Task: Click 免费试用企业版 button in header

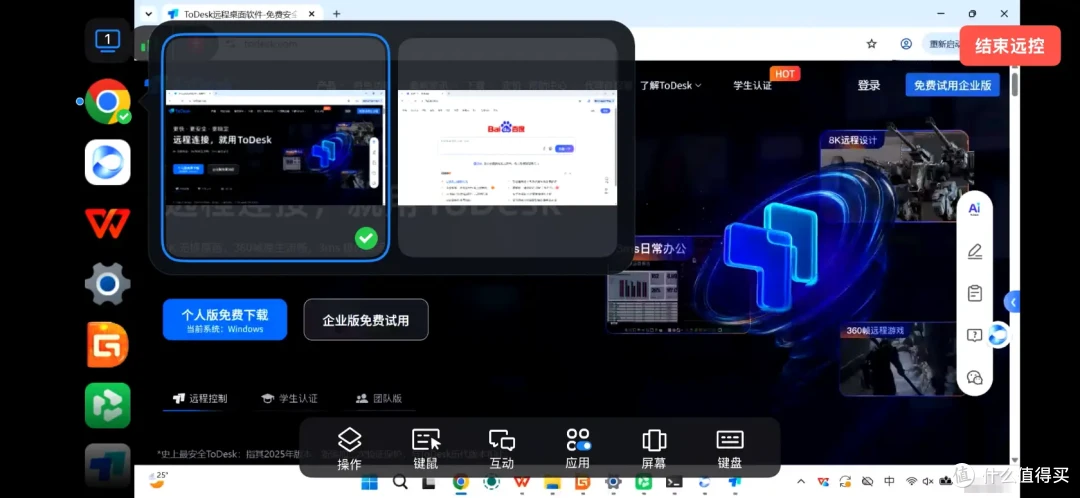Action: coord(953,85)
